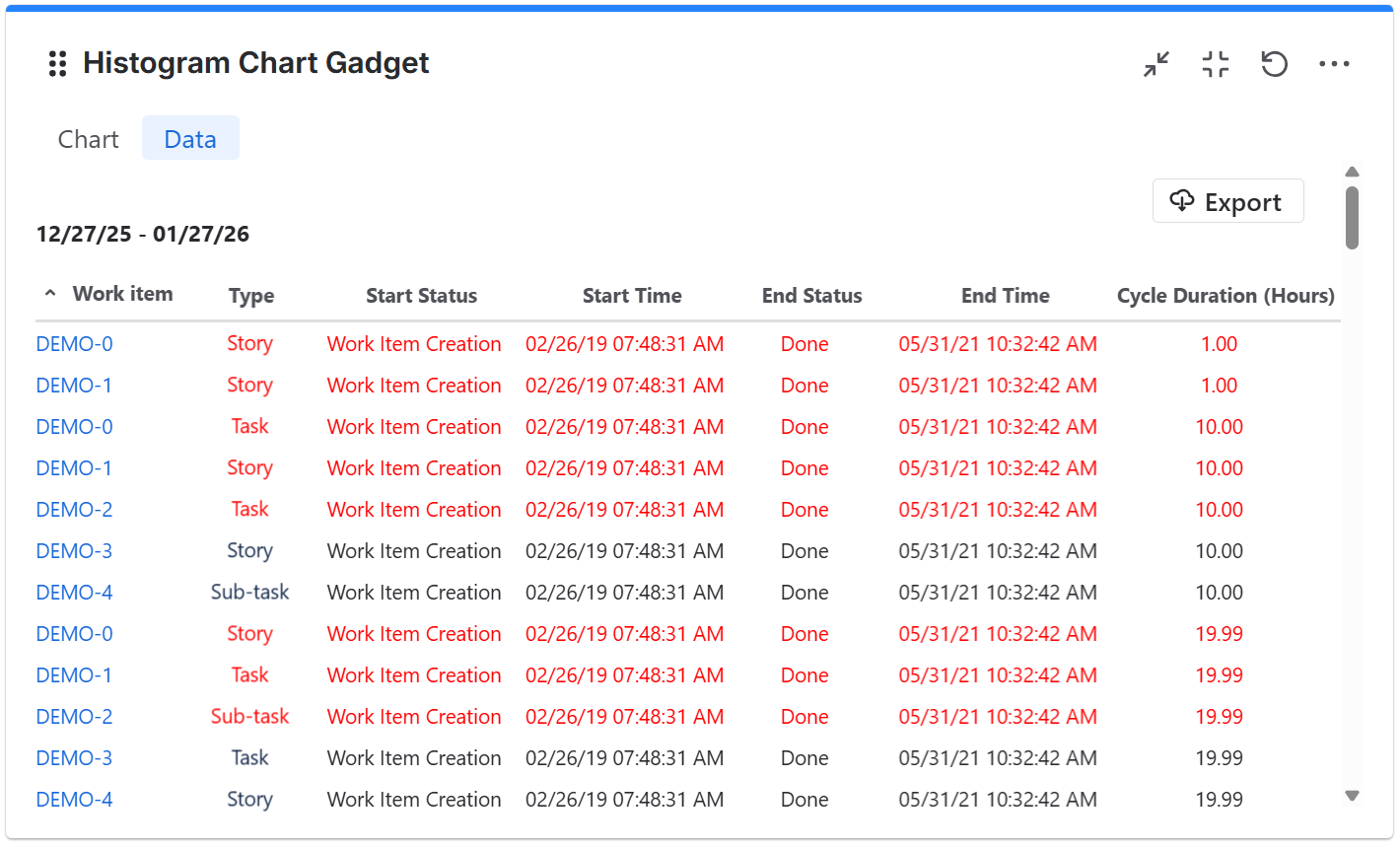Image resolution: width=1400 pixels, height=849 pixels.
Task: Grab the gadget drag handle beside the title
Action: tap(56, 63)
